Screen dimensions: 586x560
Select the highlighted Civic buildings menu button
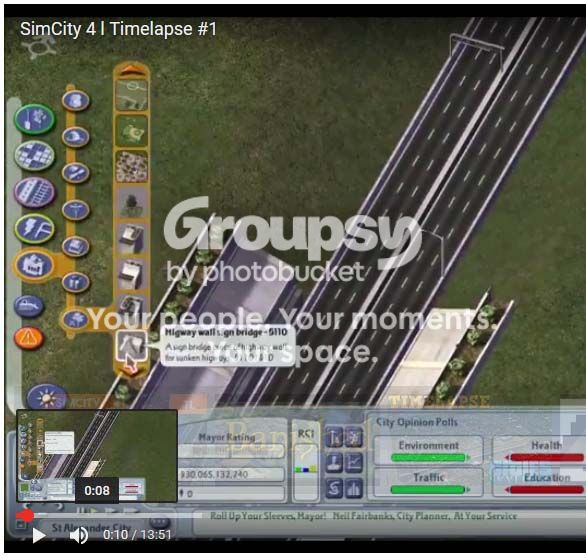[x=35, y=265]
